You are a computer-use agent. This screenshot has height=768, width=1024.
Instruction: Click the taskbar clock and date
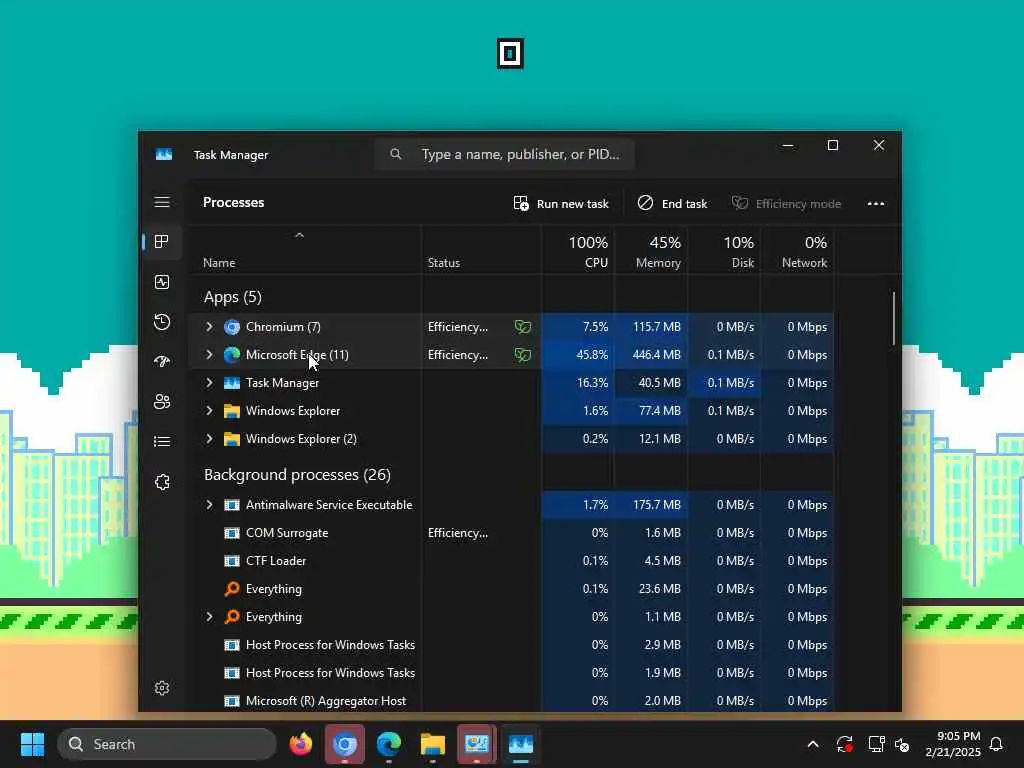[952, 744]
